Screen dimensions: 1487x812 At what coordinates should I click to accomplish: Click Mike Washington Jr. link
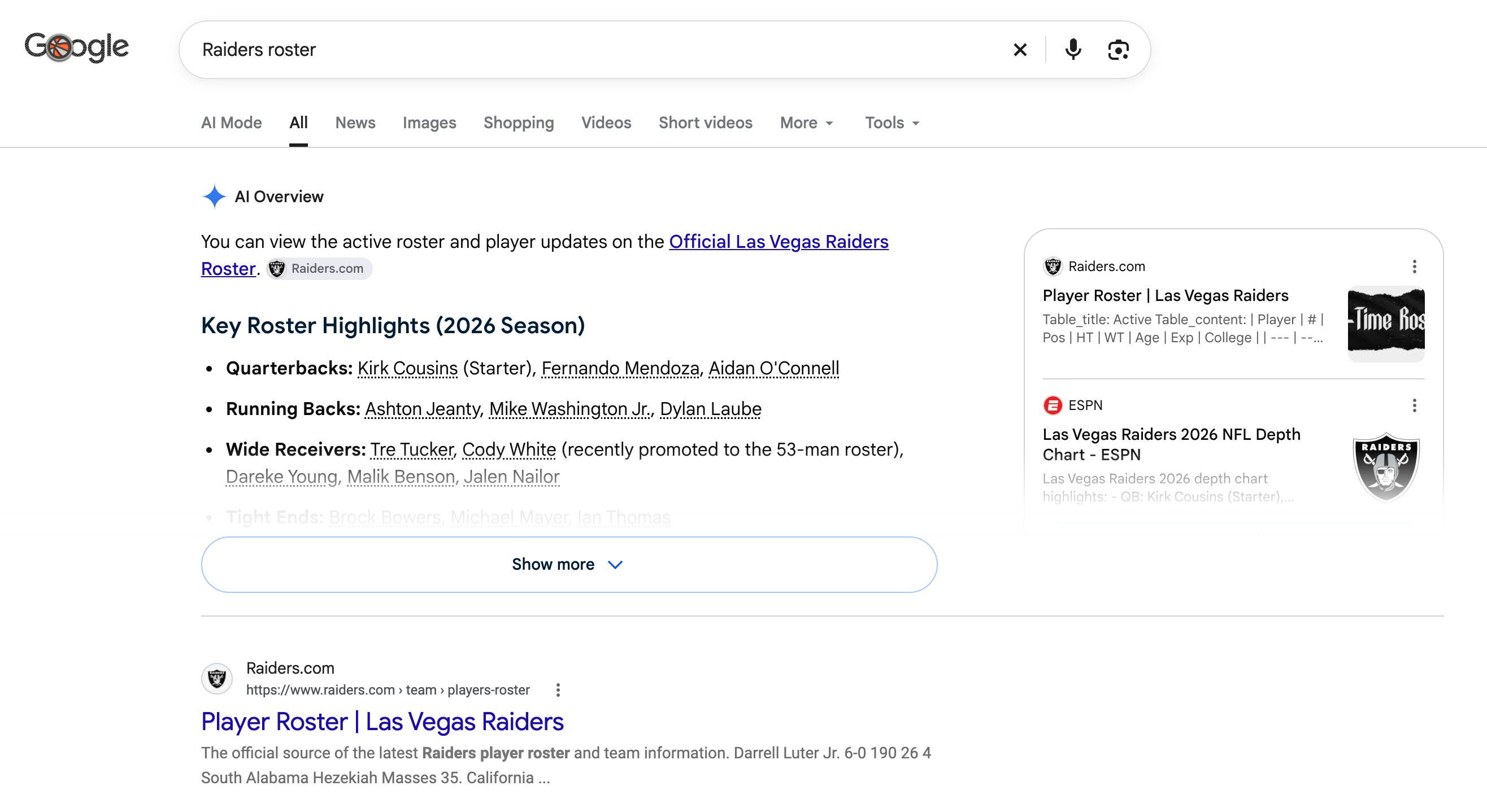pyautogui.click(x=570, y=409)
